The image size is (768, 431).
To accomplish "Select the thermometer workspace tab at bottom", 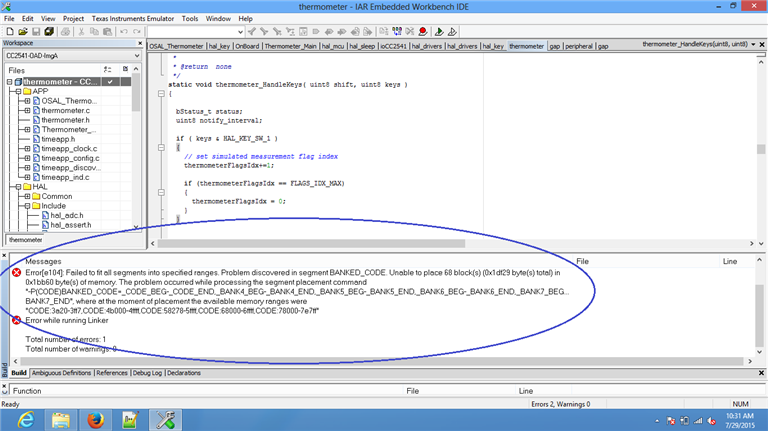I will pyautogui.click(x=25, y=239).
